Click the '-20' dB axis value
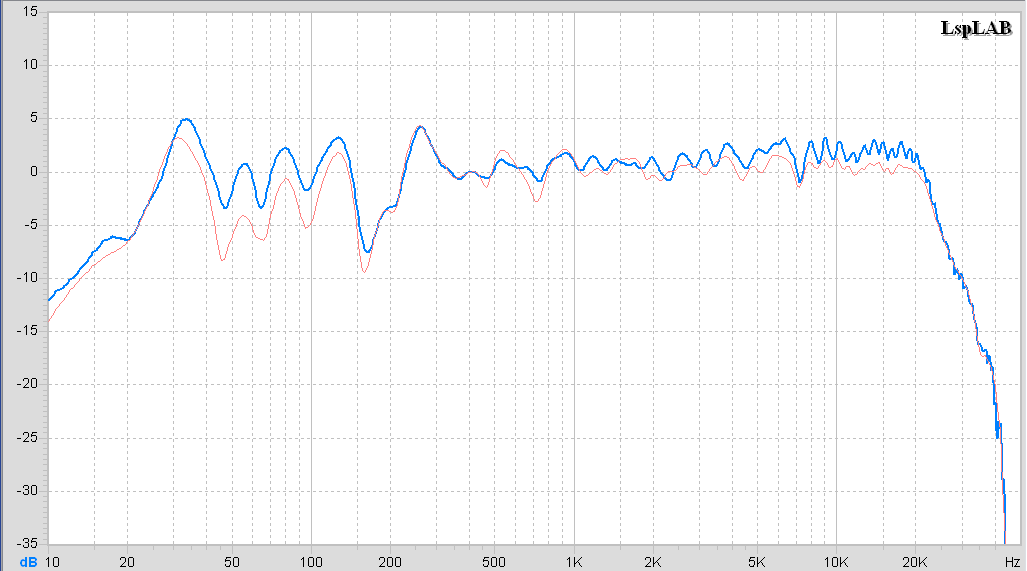This screenshot has width=1027, height=571. (x=28, y=384)
